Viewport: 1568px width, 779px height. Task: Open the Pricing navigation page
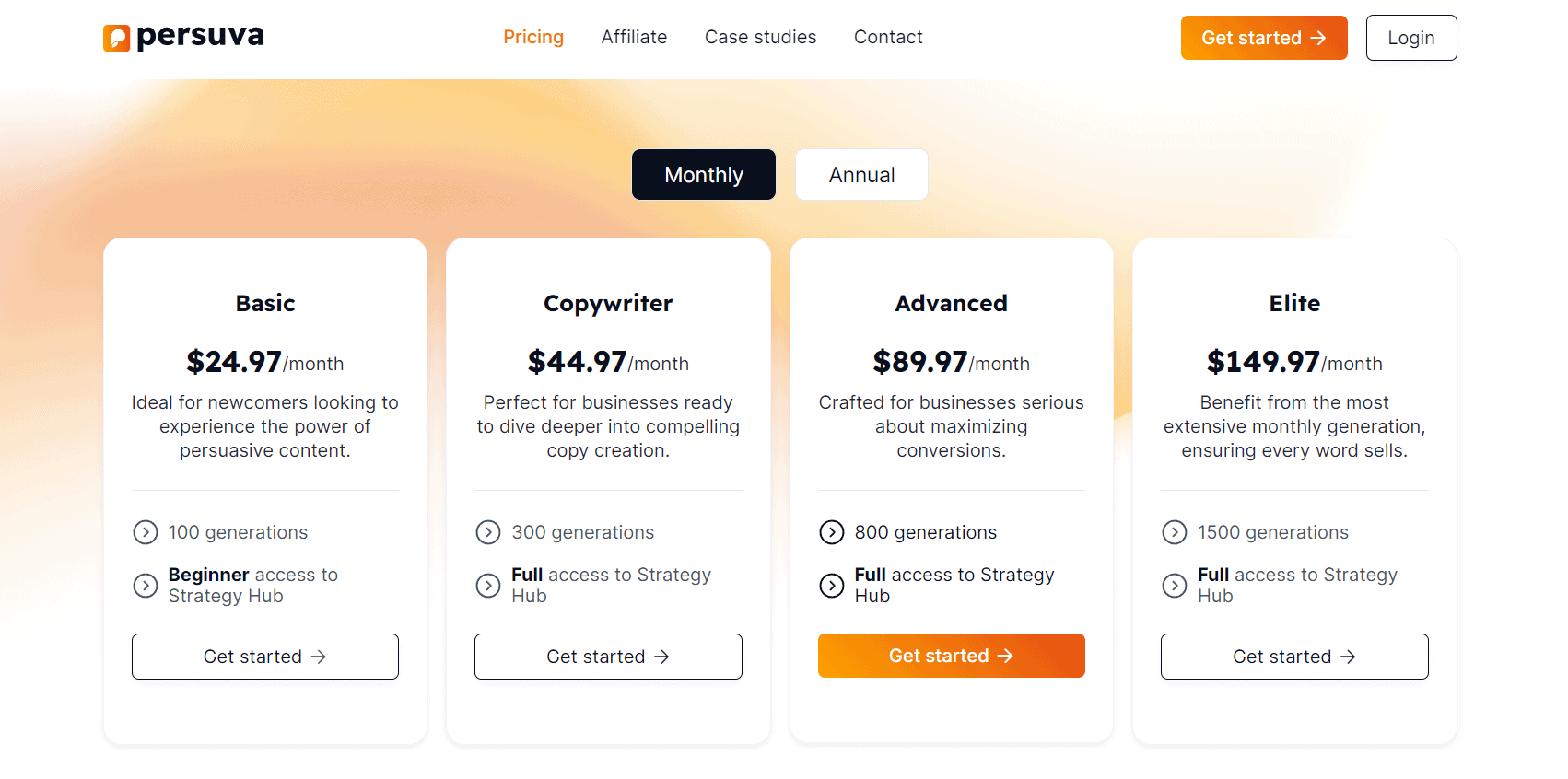[x=533, y=37]
